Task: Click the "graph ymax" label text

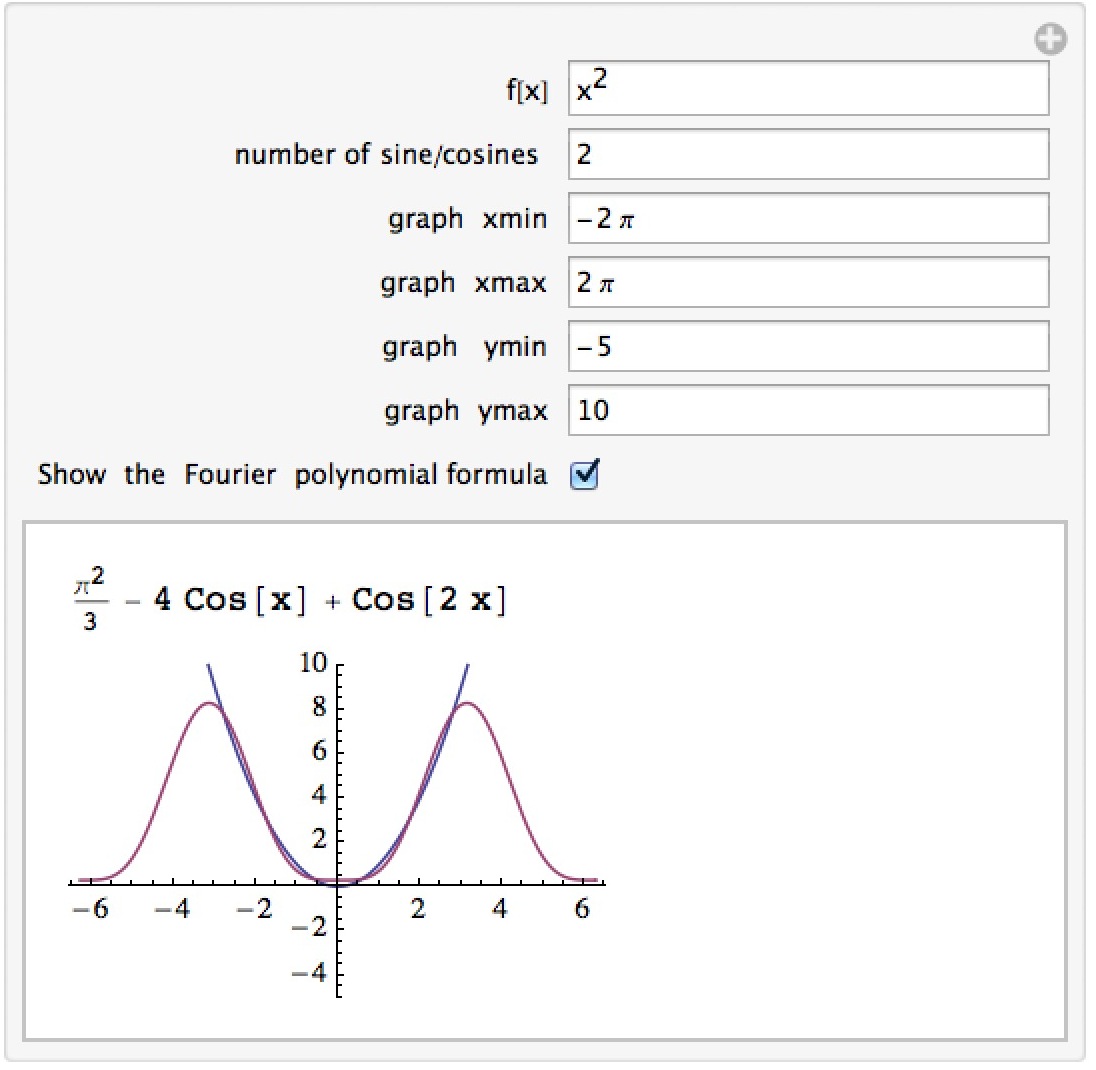Action: click(x=466, y=412)
